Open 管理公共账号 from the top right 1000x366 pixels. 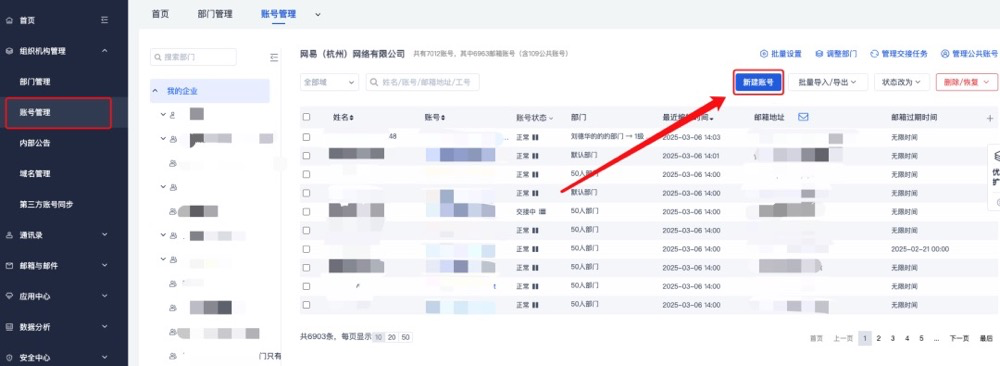[969, 54]
